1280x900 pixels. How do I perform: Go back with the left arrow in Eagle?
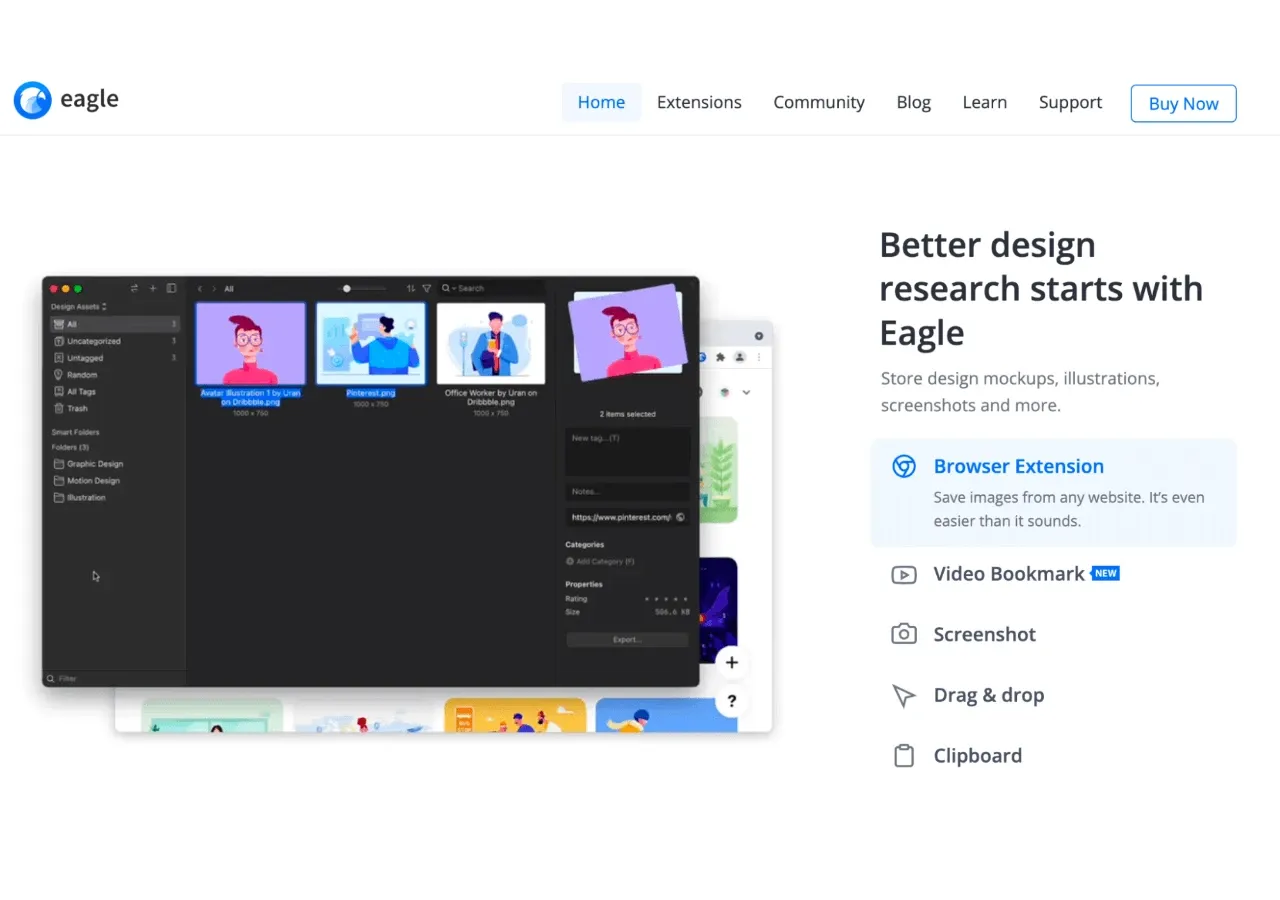click(200, 289)
